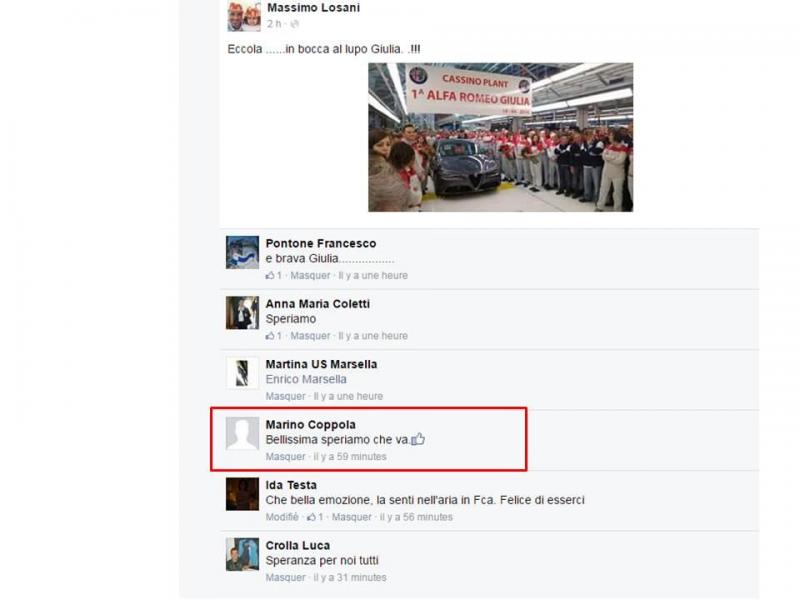Viewport: 800px width, 600px height.
Task: Click the privacy globe icon next to 2 h
Action: [294, 24]
